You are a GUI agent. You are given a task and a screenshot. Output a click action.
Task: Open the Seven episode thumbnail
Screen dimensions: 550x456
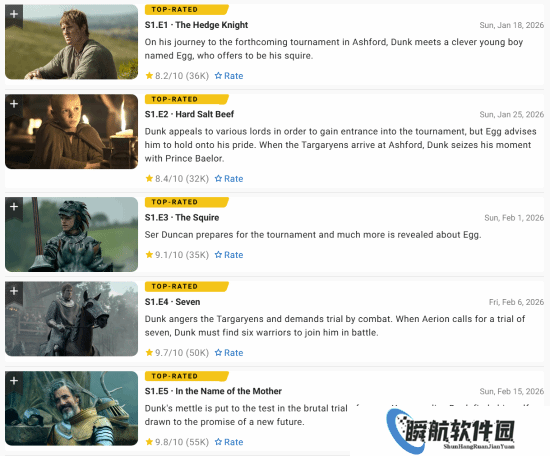[x=72, y=318]
